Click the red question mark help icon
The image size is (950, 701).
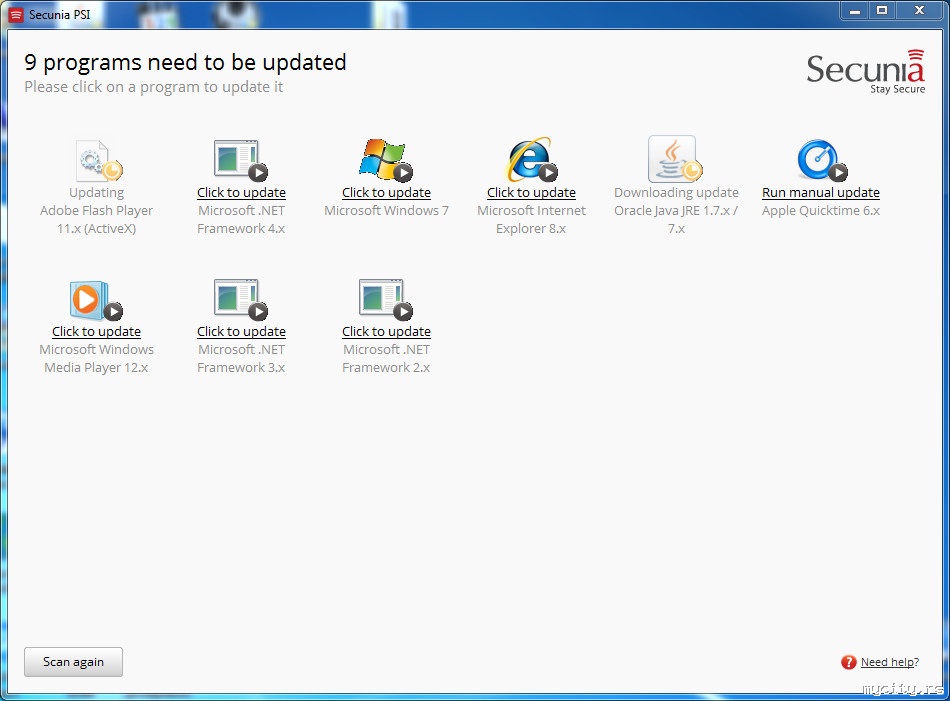848,662
